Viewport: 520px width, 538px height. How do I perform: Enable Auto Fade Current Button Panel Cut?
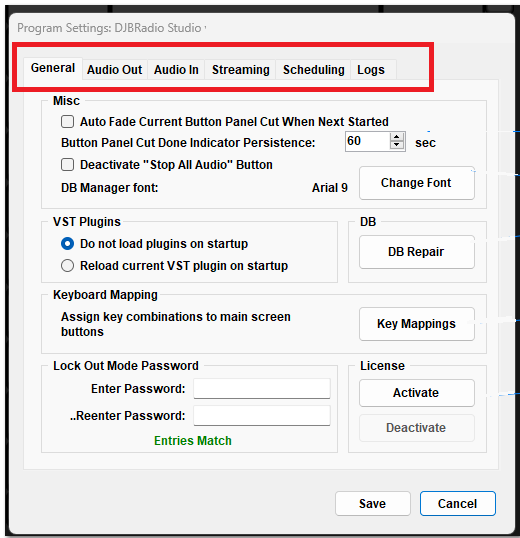point(67,121)
